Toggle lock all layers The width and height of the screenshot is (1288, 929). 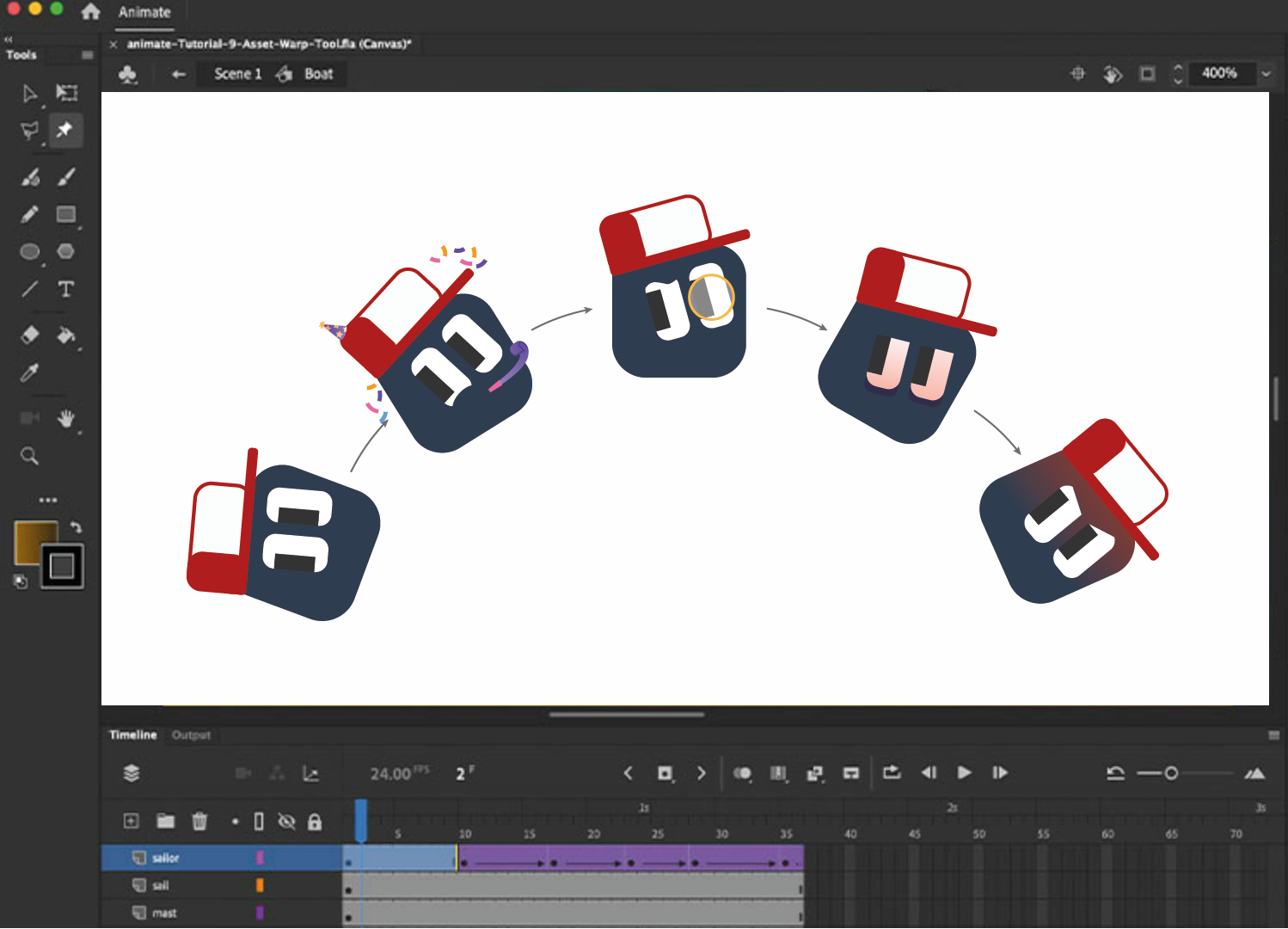315,821
